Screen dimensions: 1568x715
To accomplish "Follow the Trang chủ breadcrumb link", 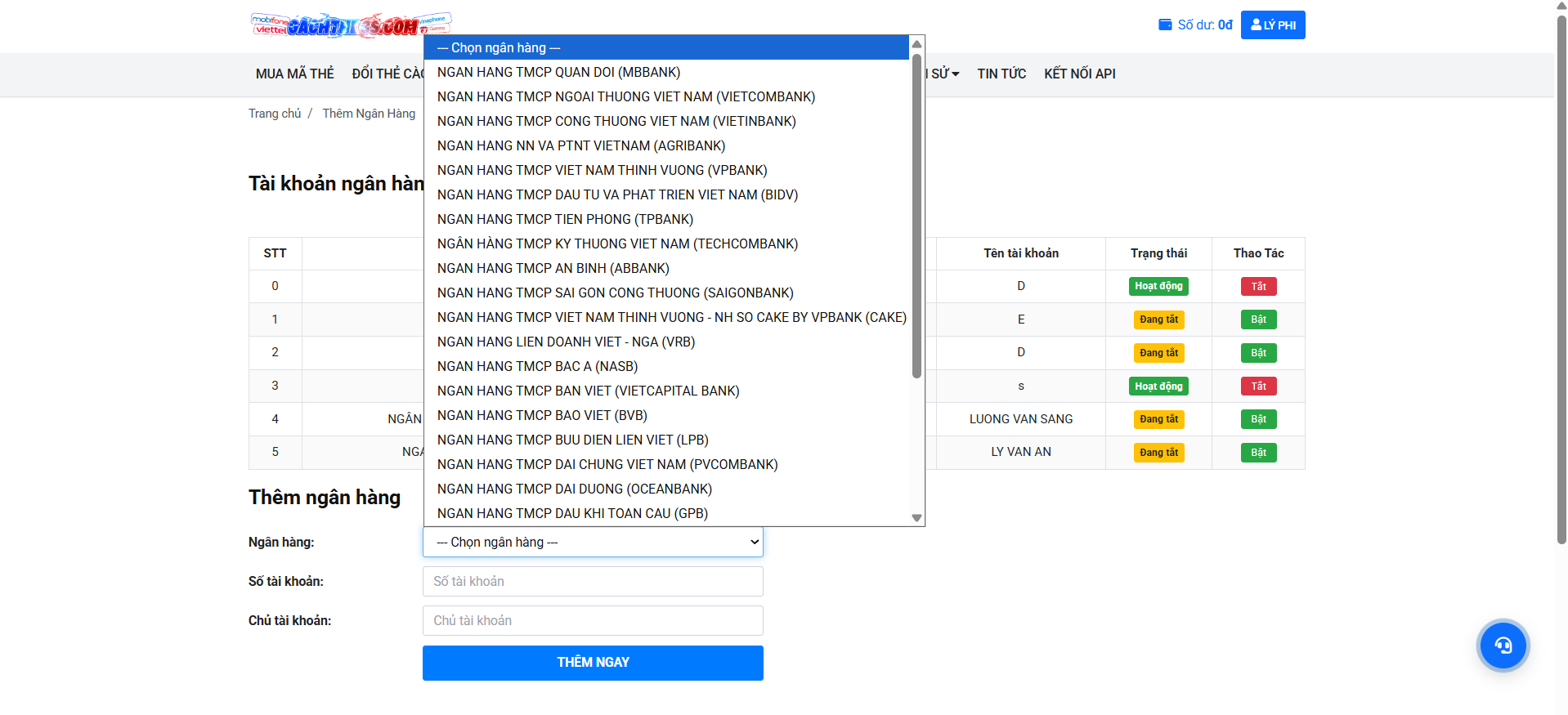I will coord(275,114).
